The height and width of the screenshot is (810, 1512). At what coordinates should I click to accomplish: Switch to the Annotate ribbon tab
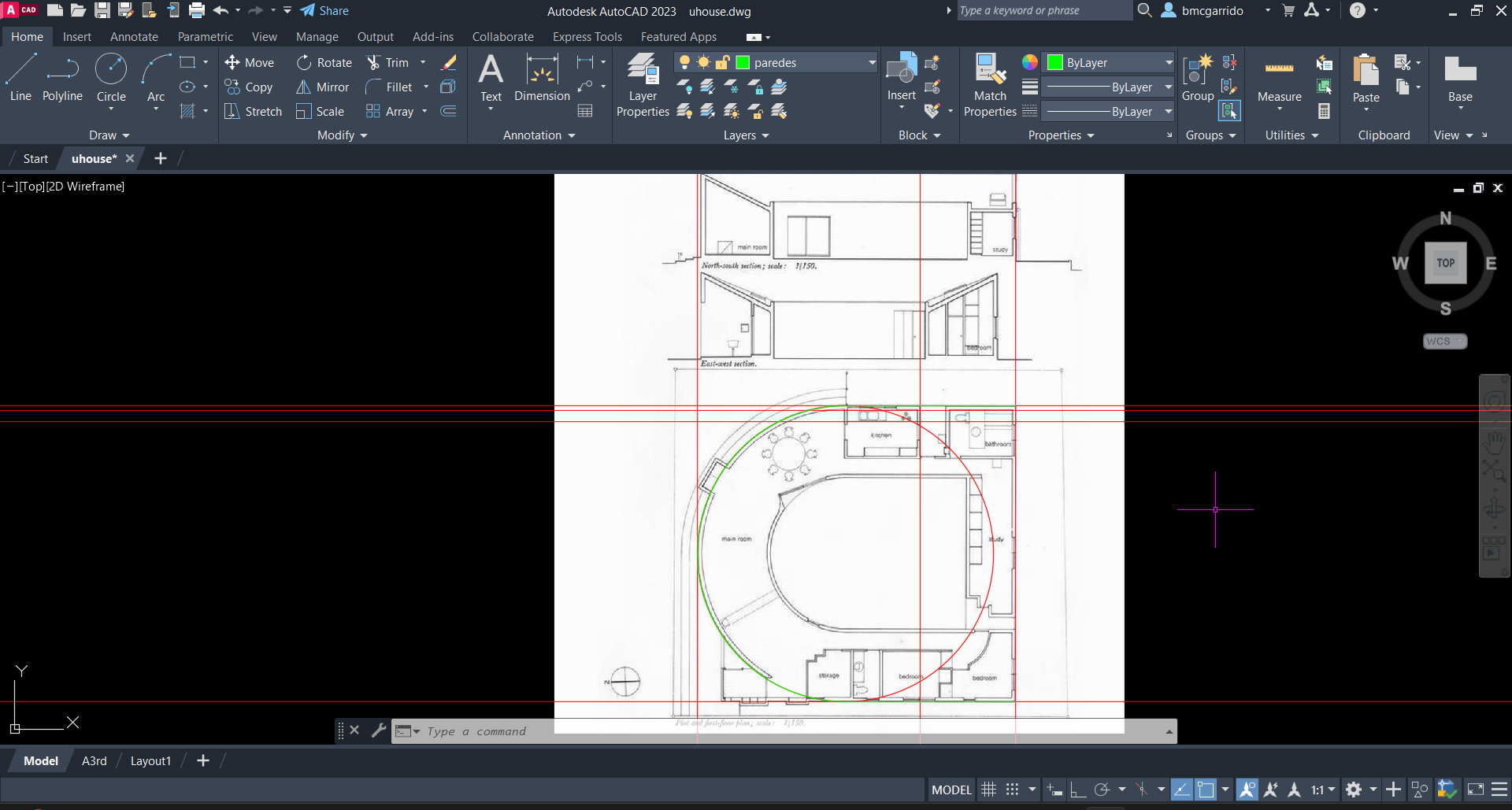(x=134, y=37)
